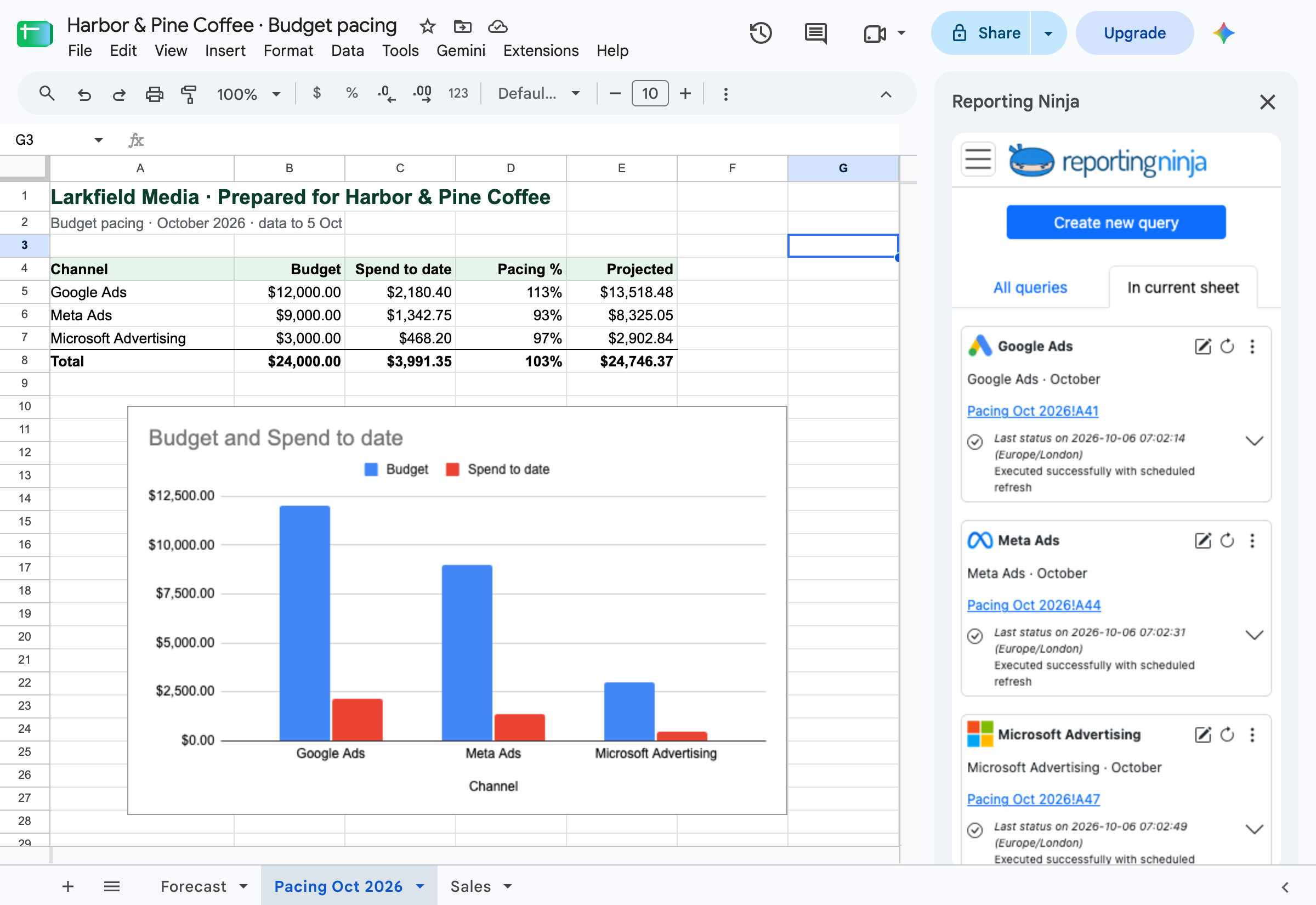This screenshot has width=1316, height=905.
Task: Click the search menus magnifier icon
Action: click(47, 94)
